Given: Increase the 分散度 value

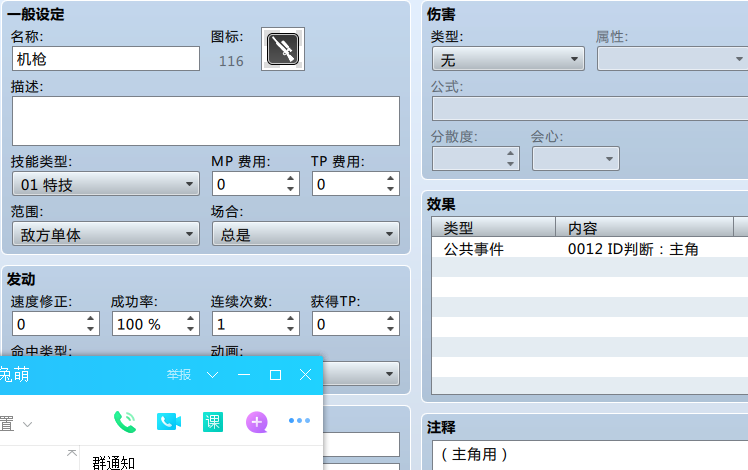Looking at the screenshot, I should [x=510, y=153].
